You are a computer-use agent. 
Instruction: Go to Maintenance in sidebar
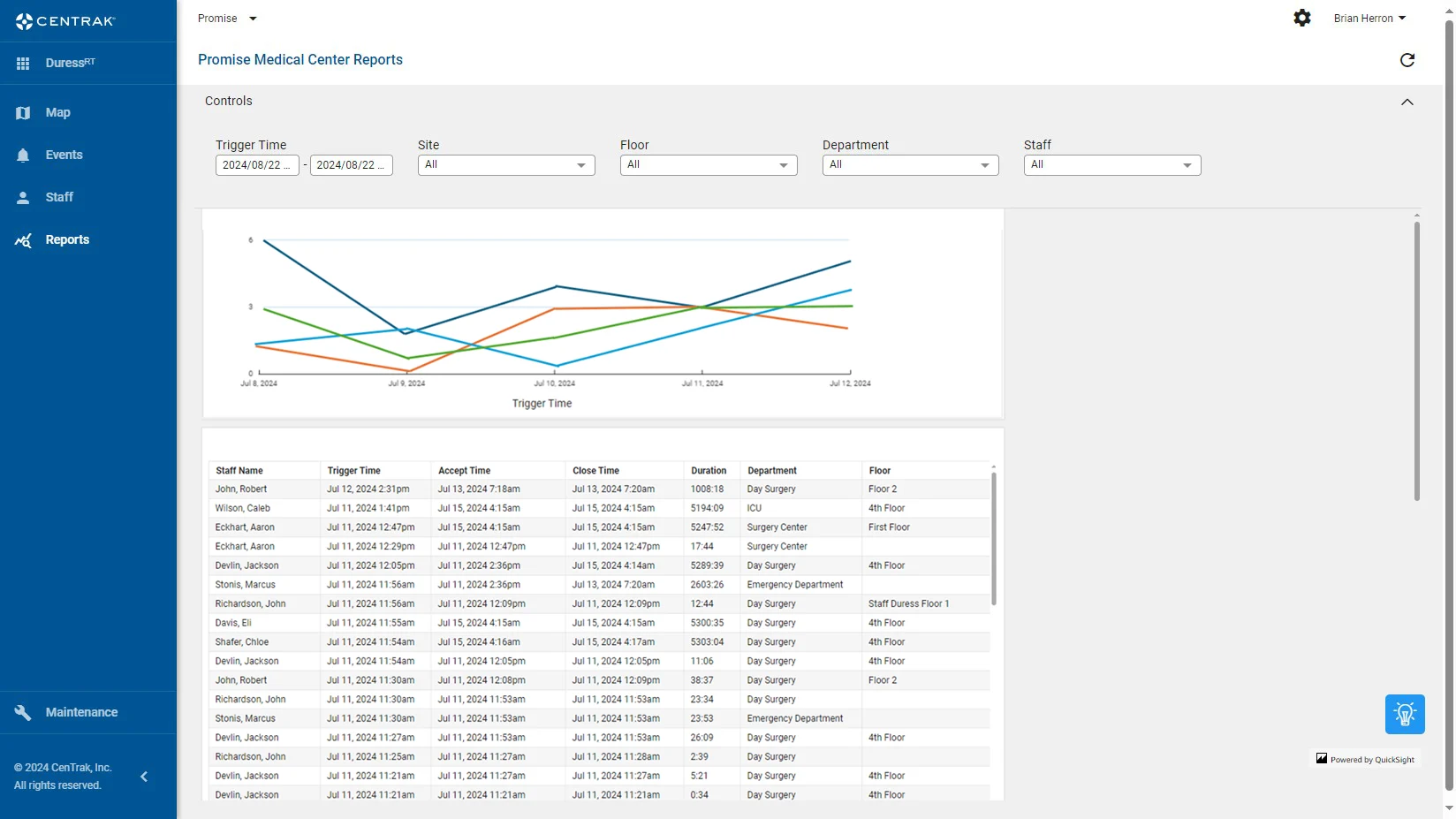pyautogui.click(x=81, y=713)
